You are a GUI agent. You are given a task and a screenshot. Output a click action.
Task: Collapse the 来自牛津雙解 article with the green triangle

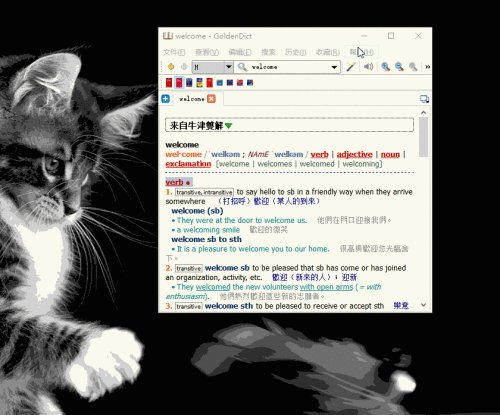(x=228, y=126)
